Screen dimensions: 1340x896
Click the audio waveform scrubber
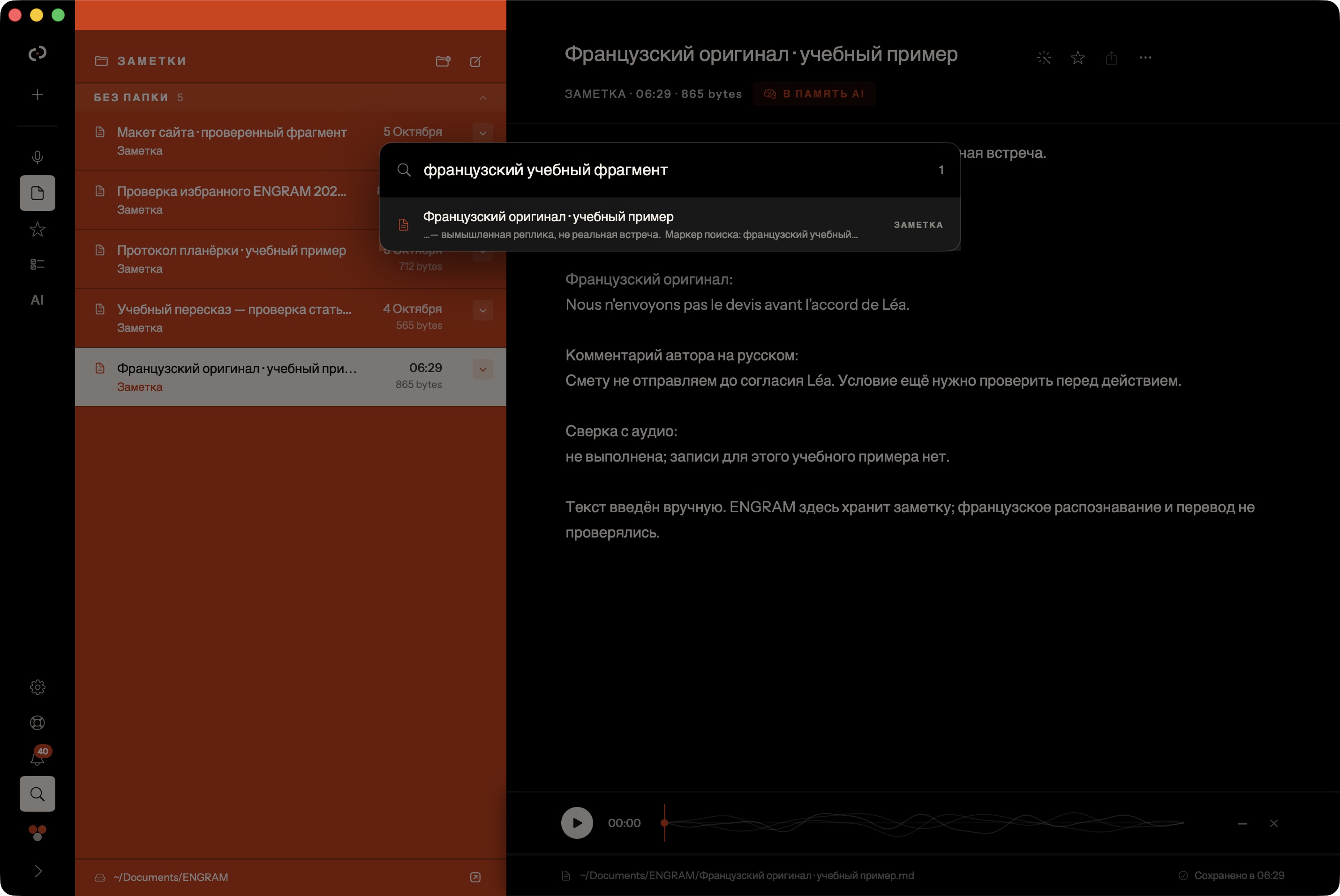pos(923,823)
